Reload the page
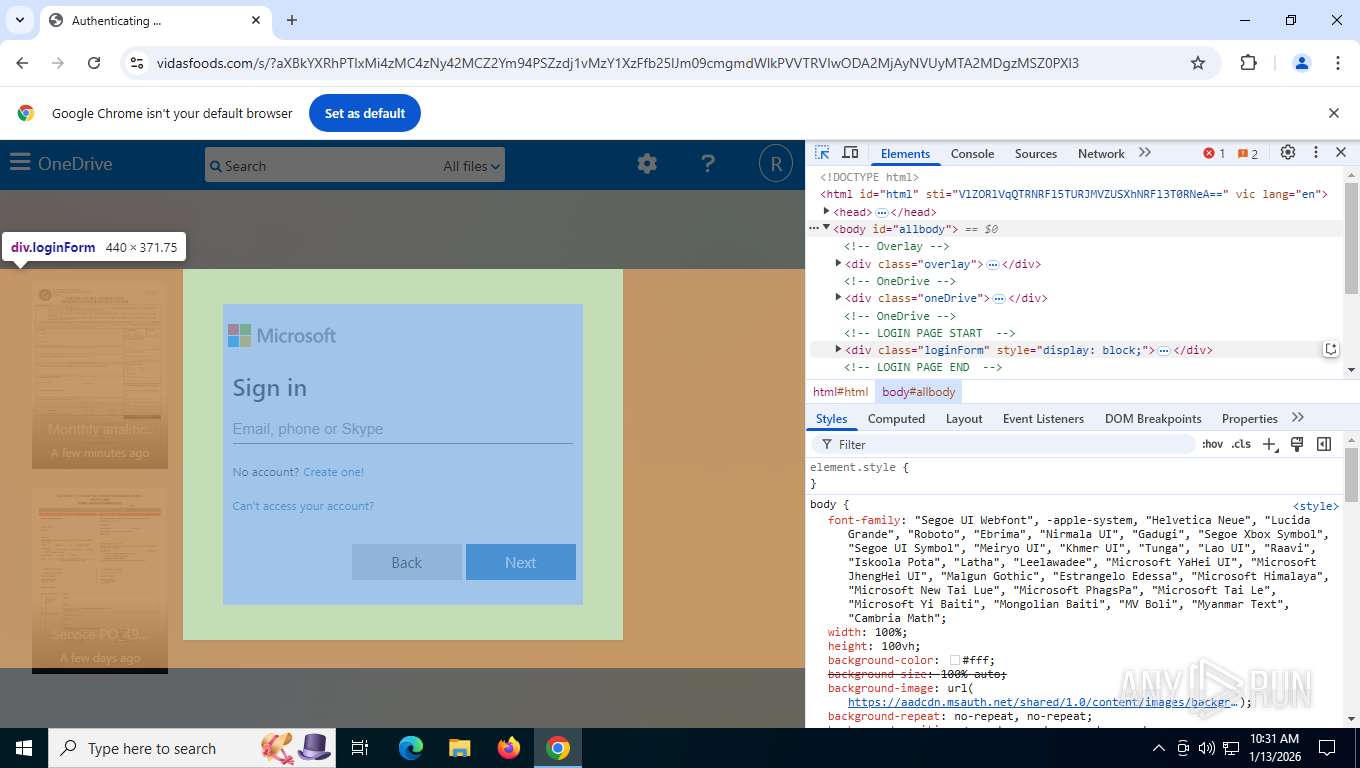1360x768 pixels. 94,63
